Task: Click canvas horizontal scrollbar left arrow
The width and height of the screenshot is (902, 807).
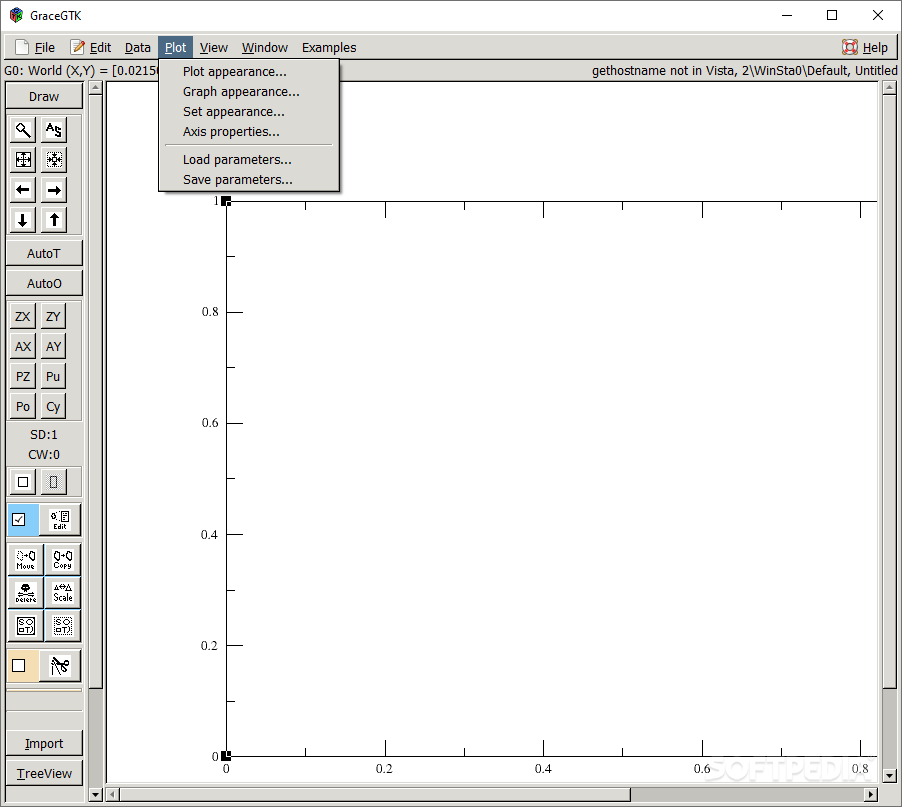Action: (113, 795)
